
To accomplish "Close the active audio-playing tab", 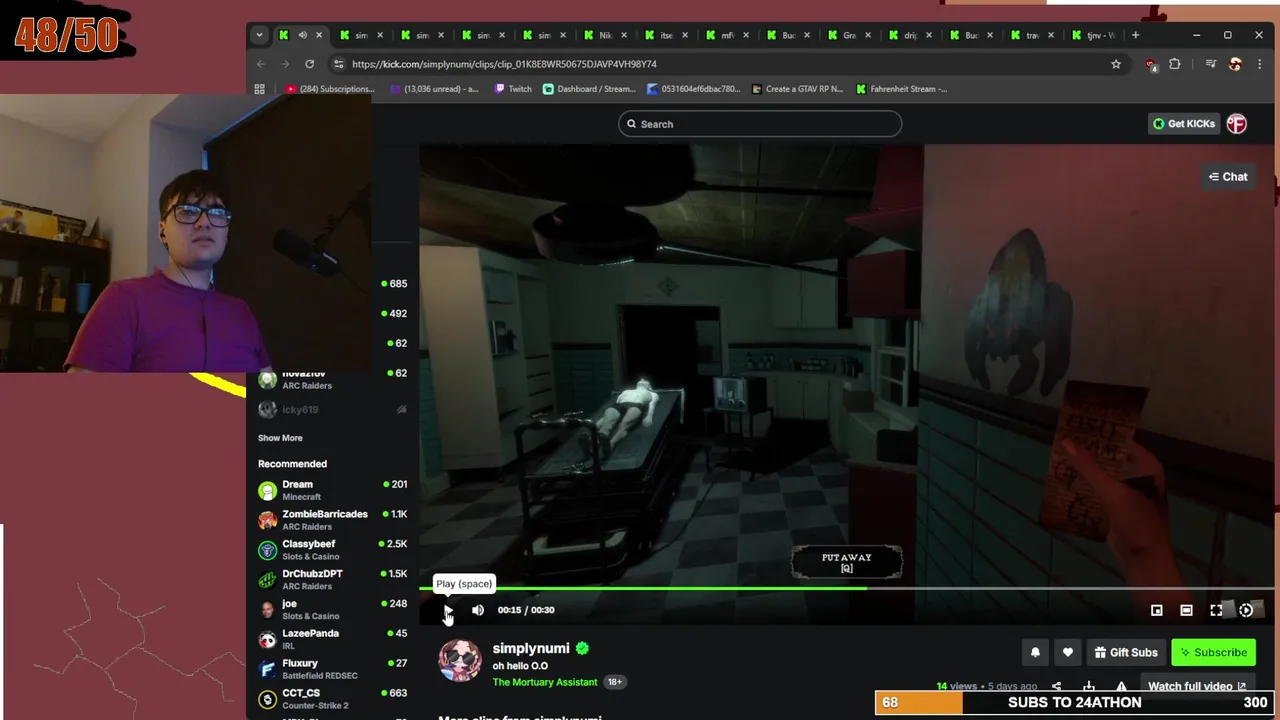I will pyautogui.click(x=319, y=35).
